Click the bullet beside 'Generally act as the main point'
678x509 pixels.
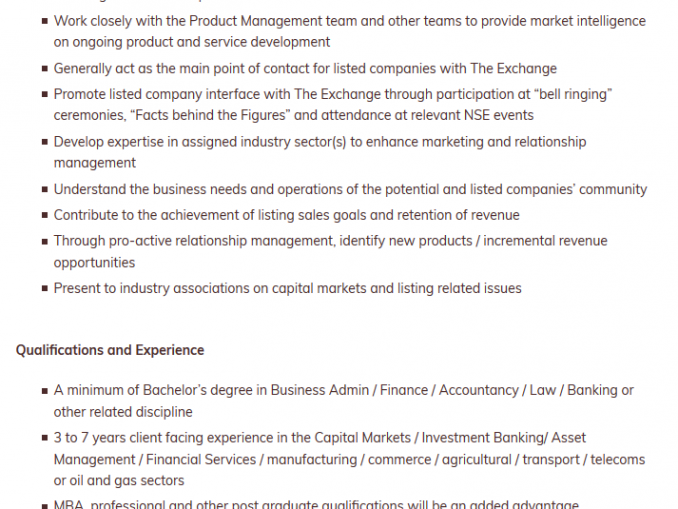point(45,68)
